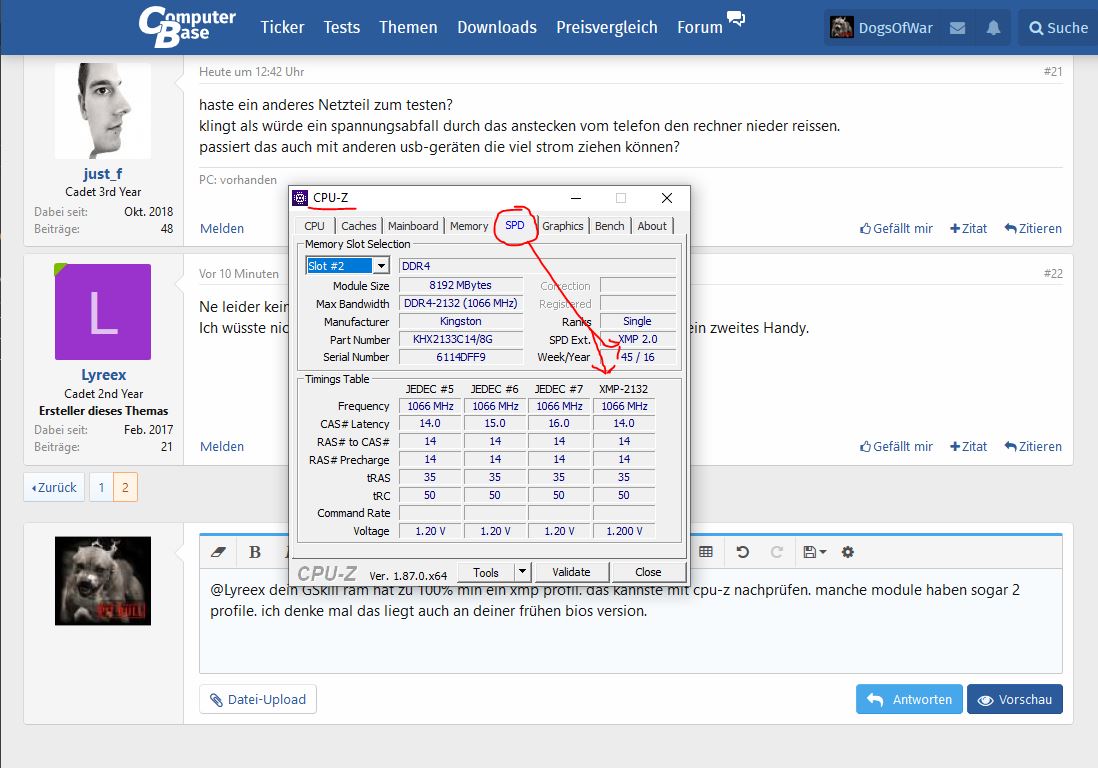Click the Datei-Upload button
This screenshot has width=1098, height=768.
click(258, 699)
